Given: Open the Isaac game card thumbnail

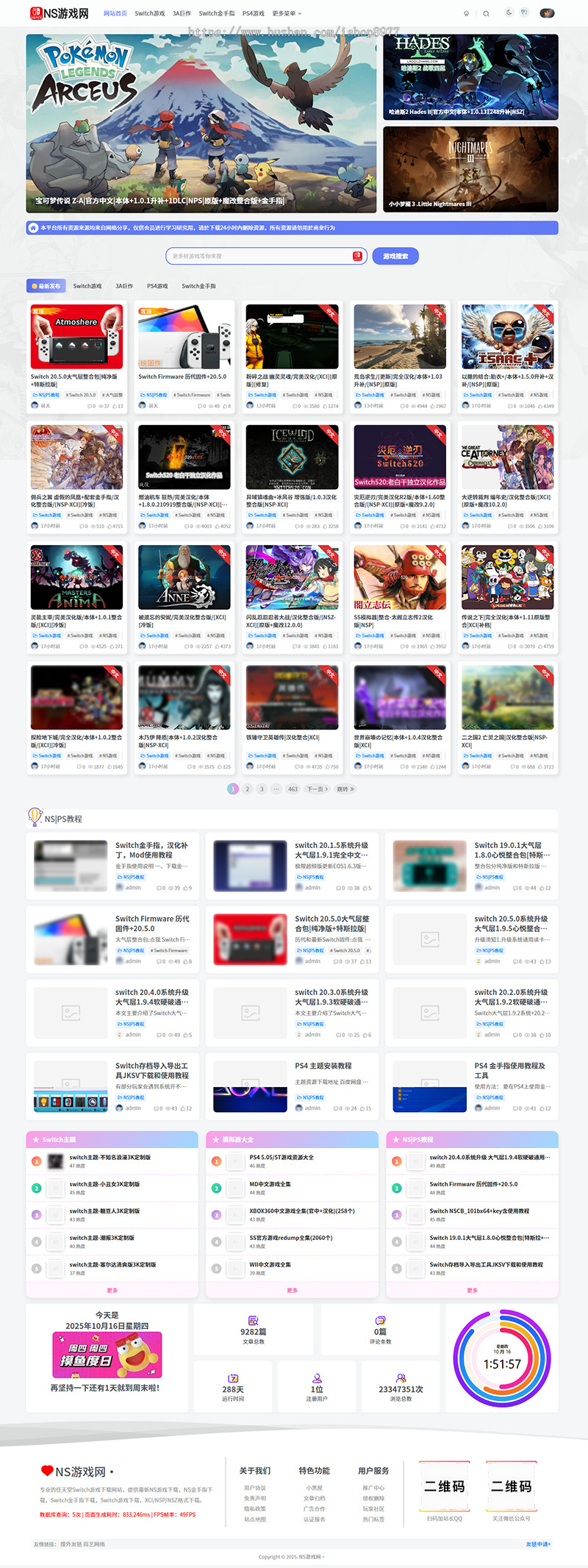Looking at the screenshot, I should coord(508,337).
